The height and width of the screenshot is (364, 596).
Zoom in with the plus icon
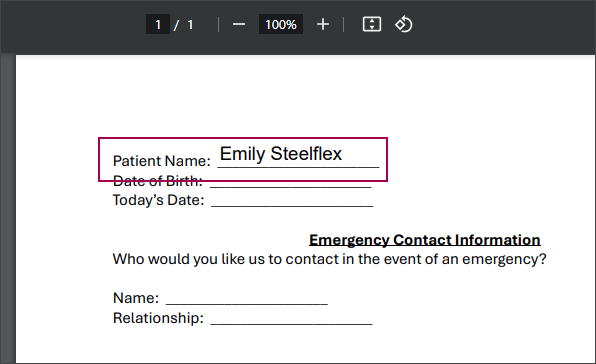point(323,25)
